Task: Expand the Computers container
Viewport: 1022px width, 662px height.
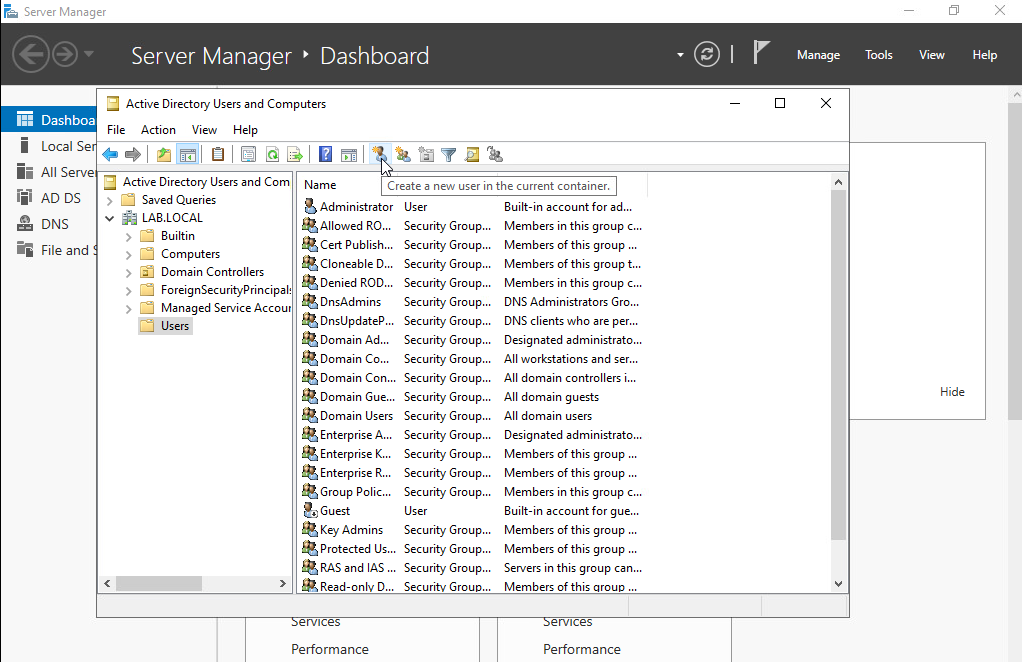Action: coord(128,255)
